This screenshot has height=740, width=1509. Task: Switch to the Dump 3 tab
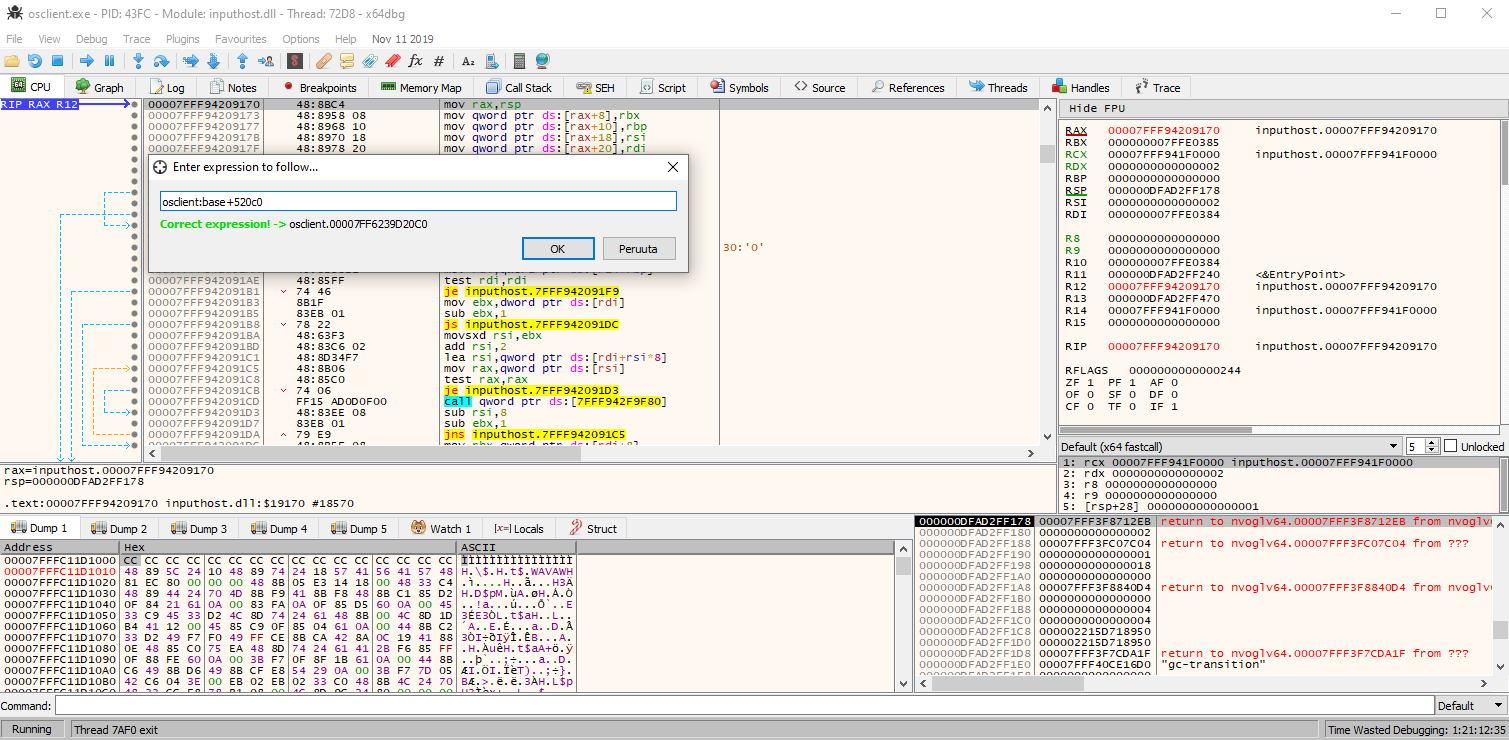point(198,529)
